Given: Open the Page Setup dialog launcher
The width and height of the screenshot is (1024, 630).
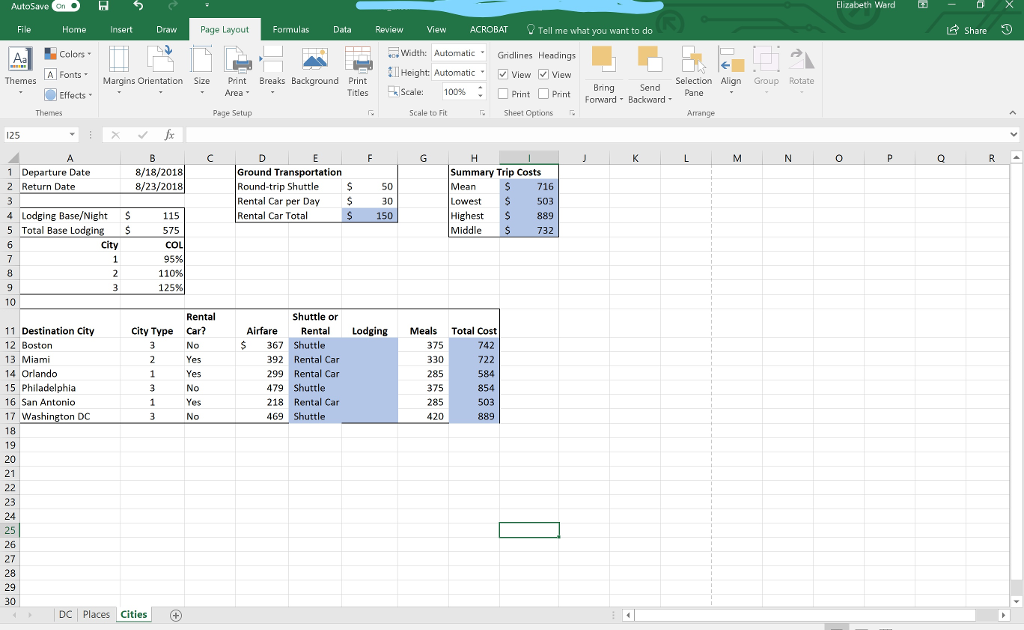Looking at the screenshot, I should 371,113.
